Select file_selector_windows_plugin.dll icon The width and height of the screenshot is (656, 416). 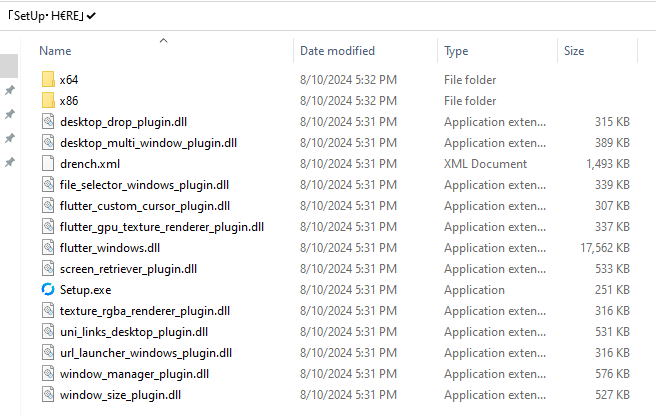click(x=48, y=185)
